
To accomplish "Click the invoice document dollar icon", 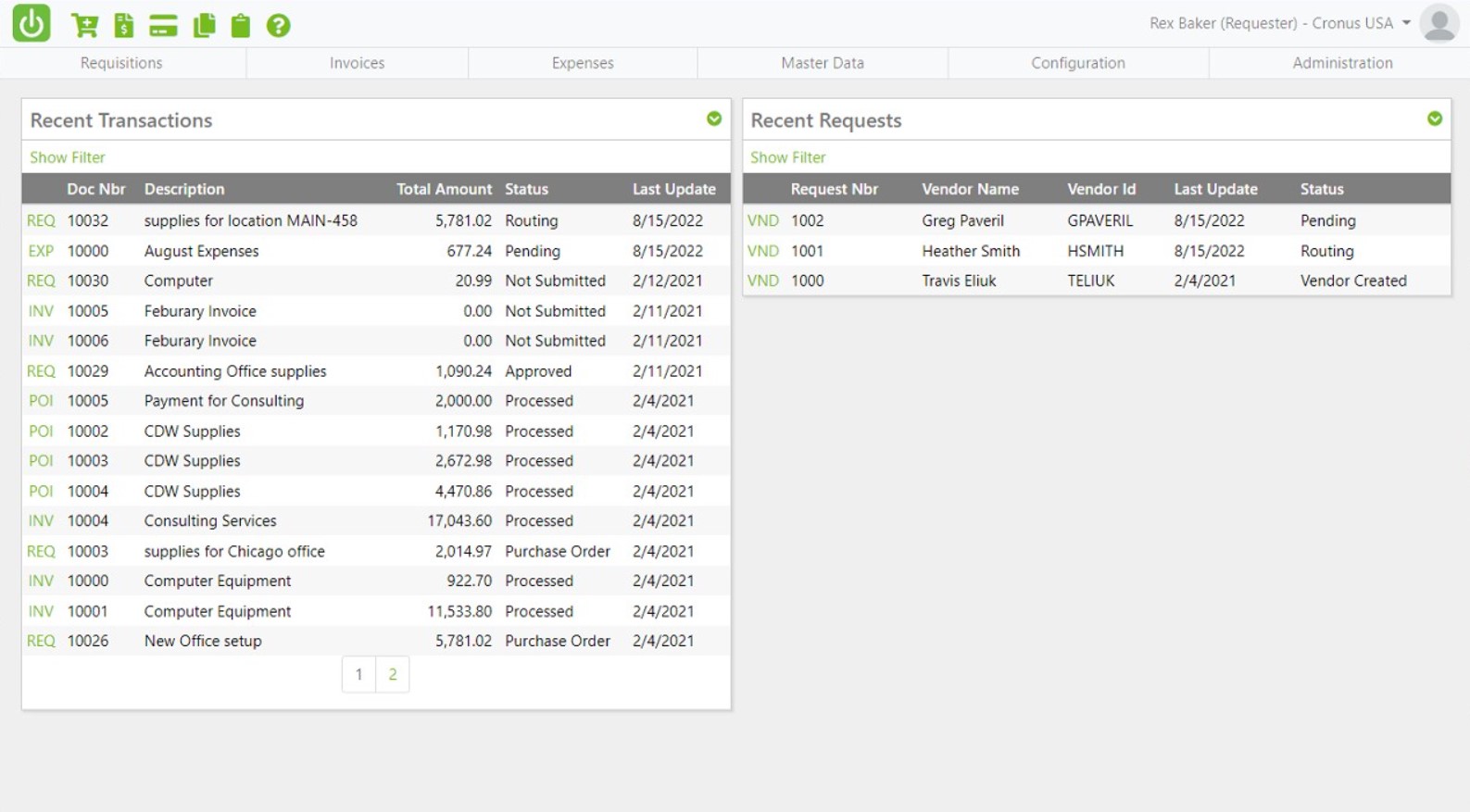I will click(x=123, y=25).
